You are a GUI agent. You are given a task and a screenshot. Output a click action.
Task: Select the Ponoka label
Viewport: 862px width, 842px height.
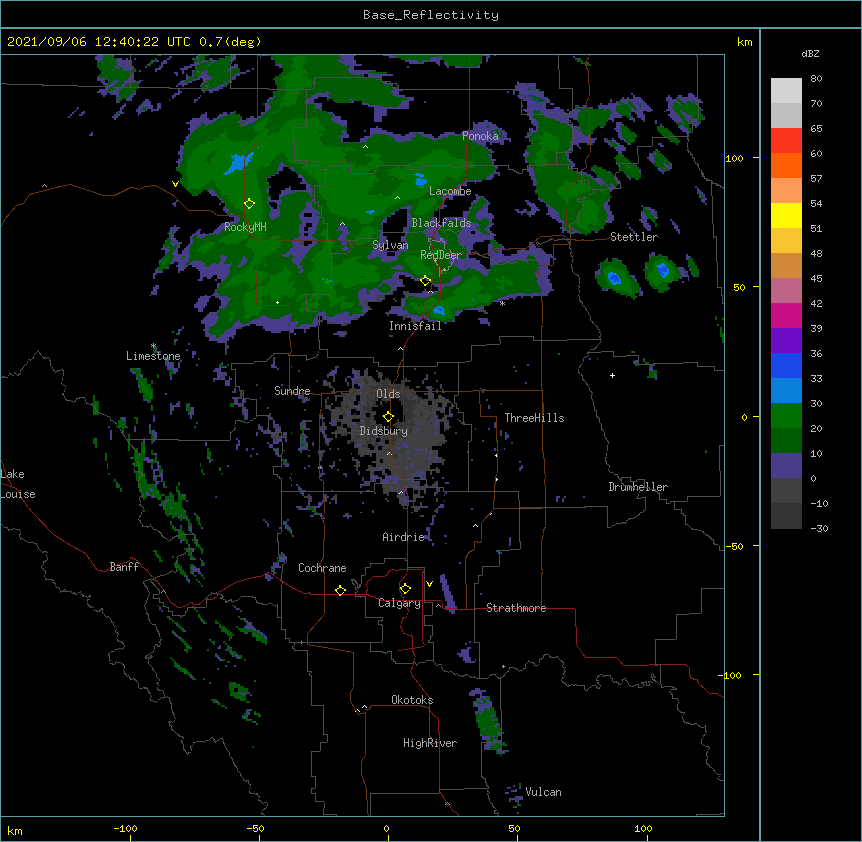[x=480, y=136]
